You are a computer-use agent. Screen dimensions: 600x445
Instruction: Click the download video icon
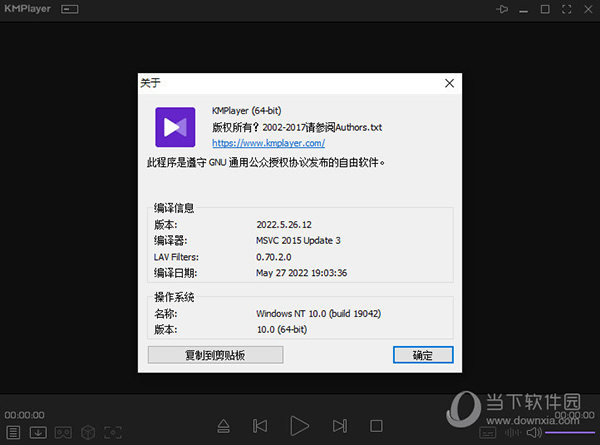coord(38,433)
